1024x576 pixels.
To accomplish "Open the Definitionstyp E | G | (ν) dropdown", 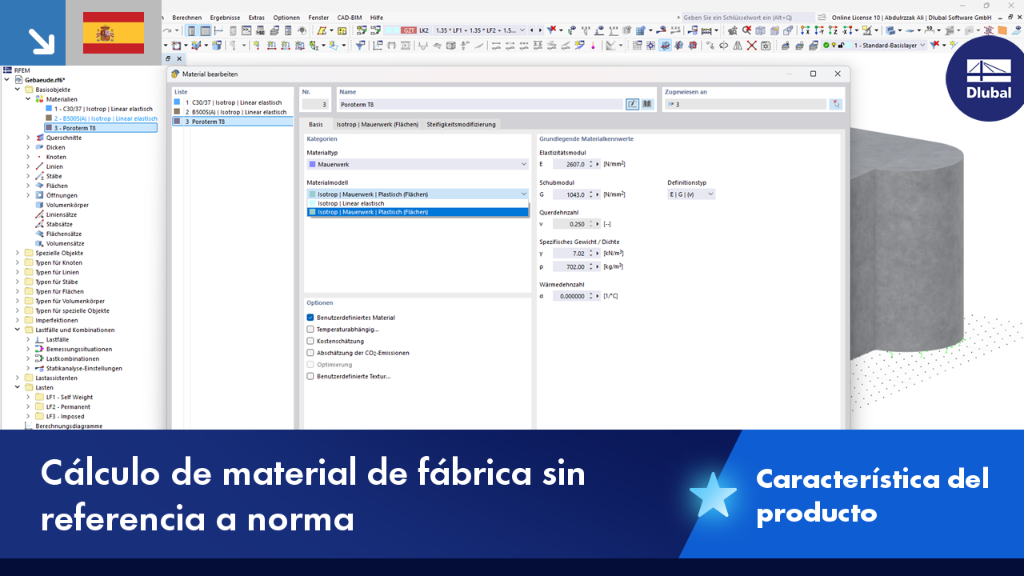I will coord(691,195).
